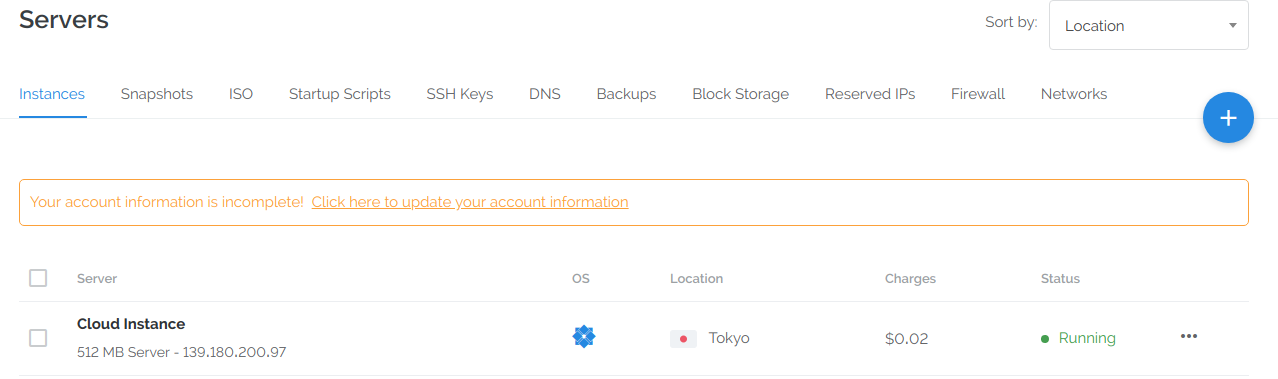This screenshot has height=379, width=1278.
Task: Click the blue plus deploy server button
Action: (1228, 118)
